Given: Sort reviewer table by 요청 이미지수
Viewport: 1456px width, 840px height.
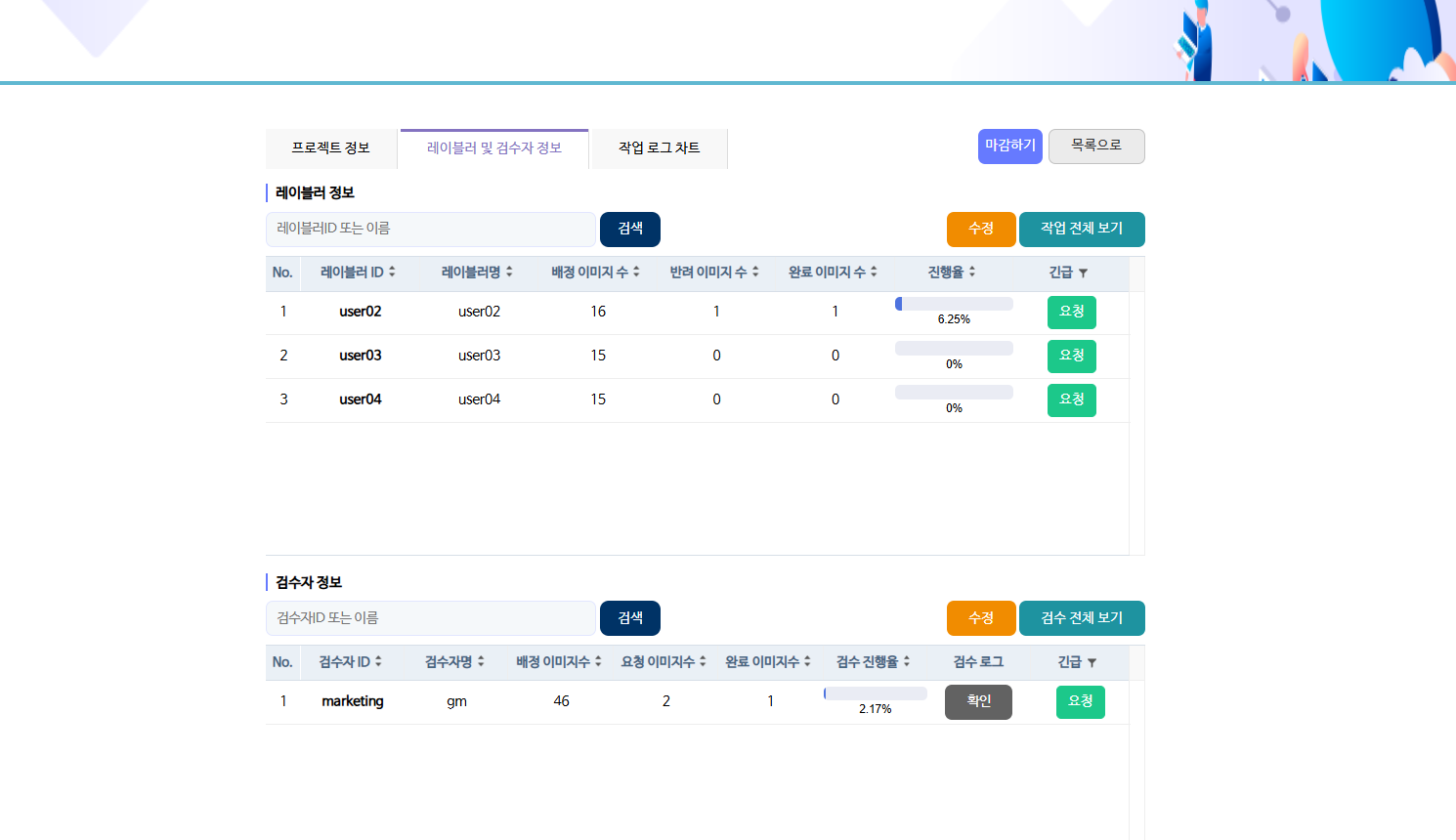Looking at the screenshot, I should 703,662.
